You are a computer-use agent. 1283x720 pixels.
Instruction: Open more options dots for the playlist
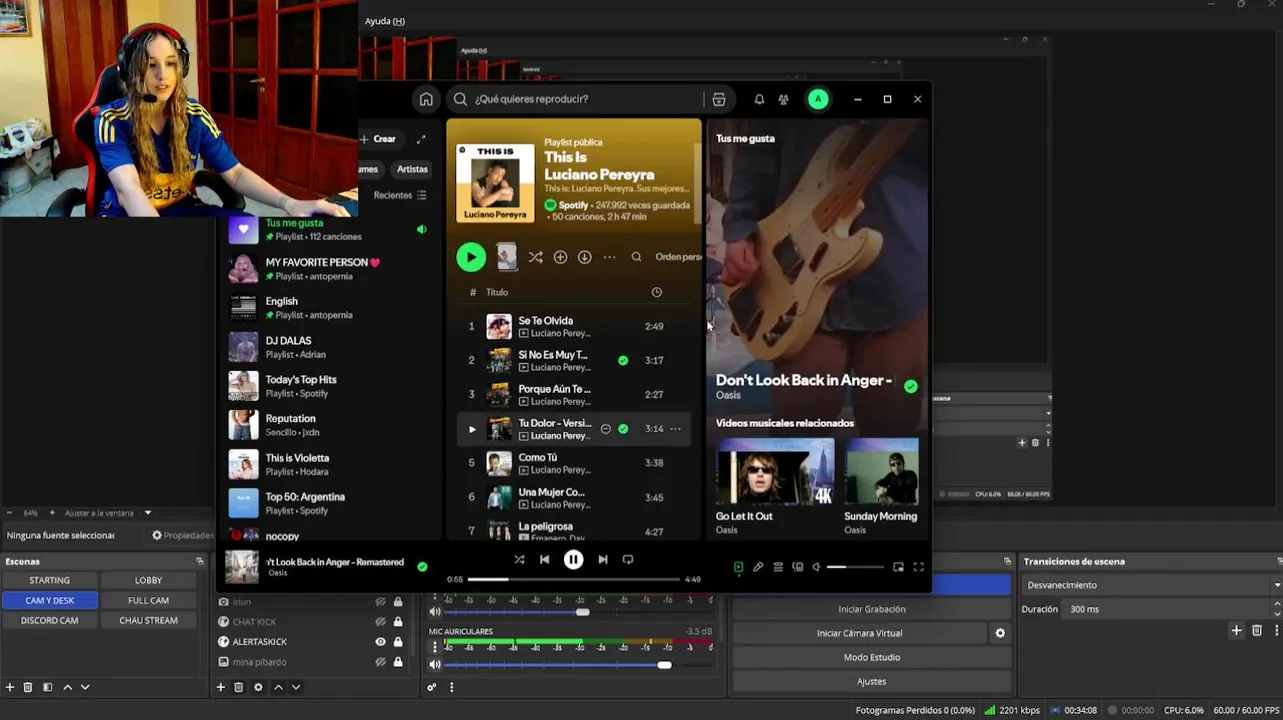tap(609, 257)
